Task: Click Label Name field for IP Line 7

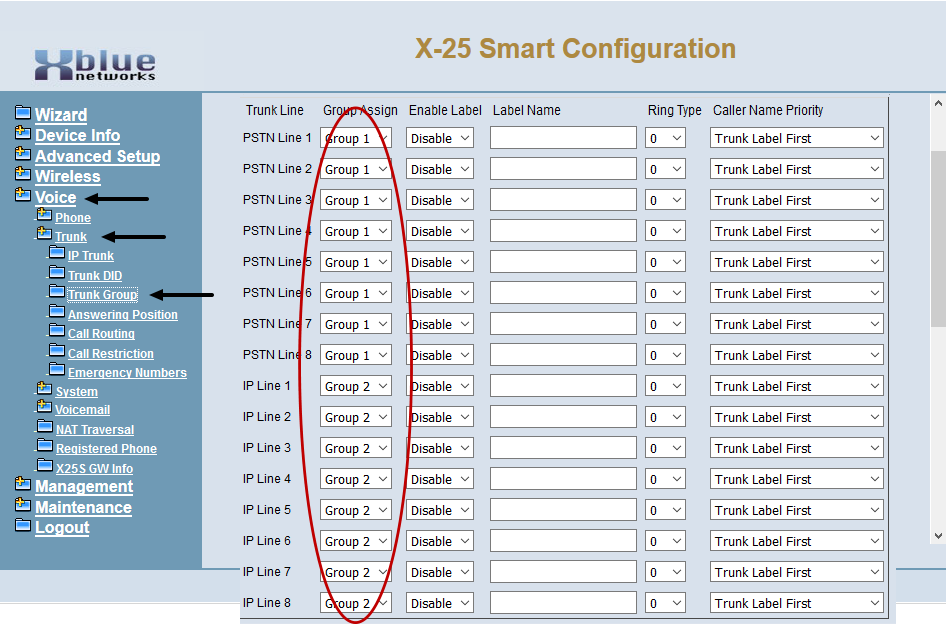Action: tap(563, 572)
